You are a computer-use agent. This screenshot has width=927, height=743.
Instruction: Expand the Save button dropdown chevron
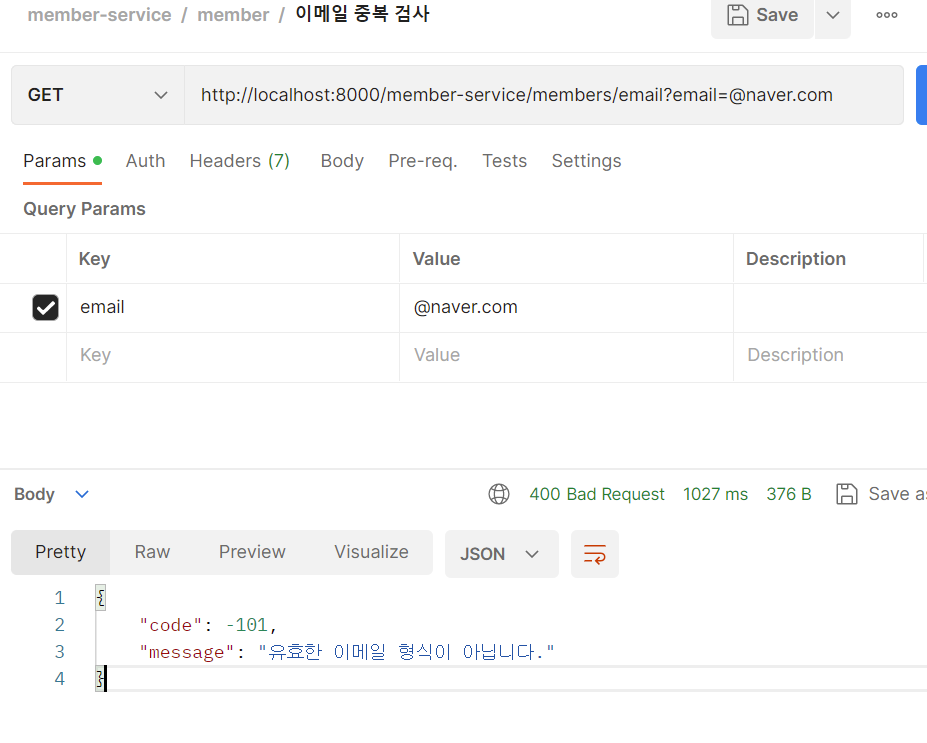832,15
